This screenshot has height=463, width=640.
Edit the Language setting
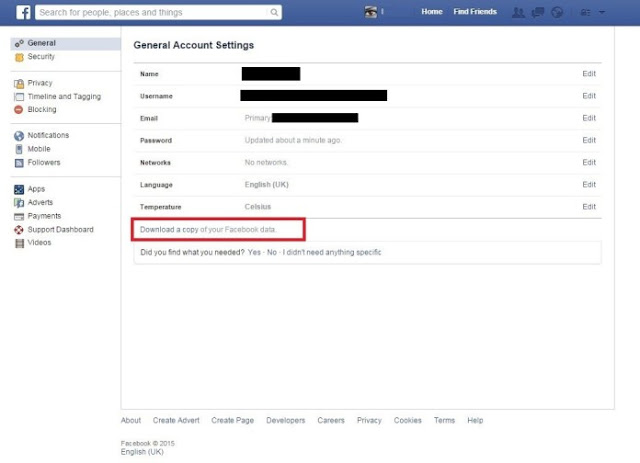pos(589,185)
